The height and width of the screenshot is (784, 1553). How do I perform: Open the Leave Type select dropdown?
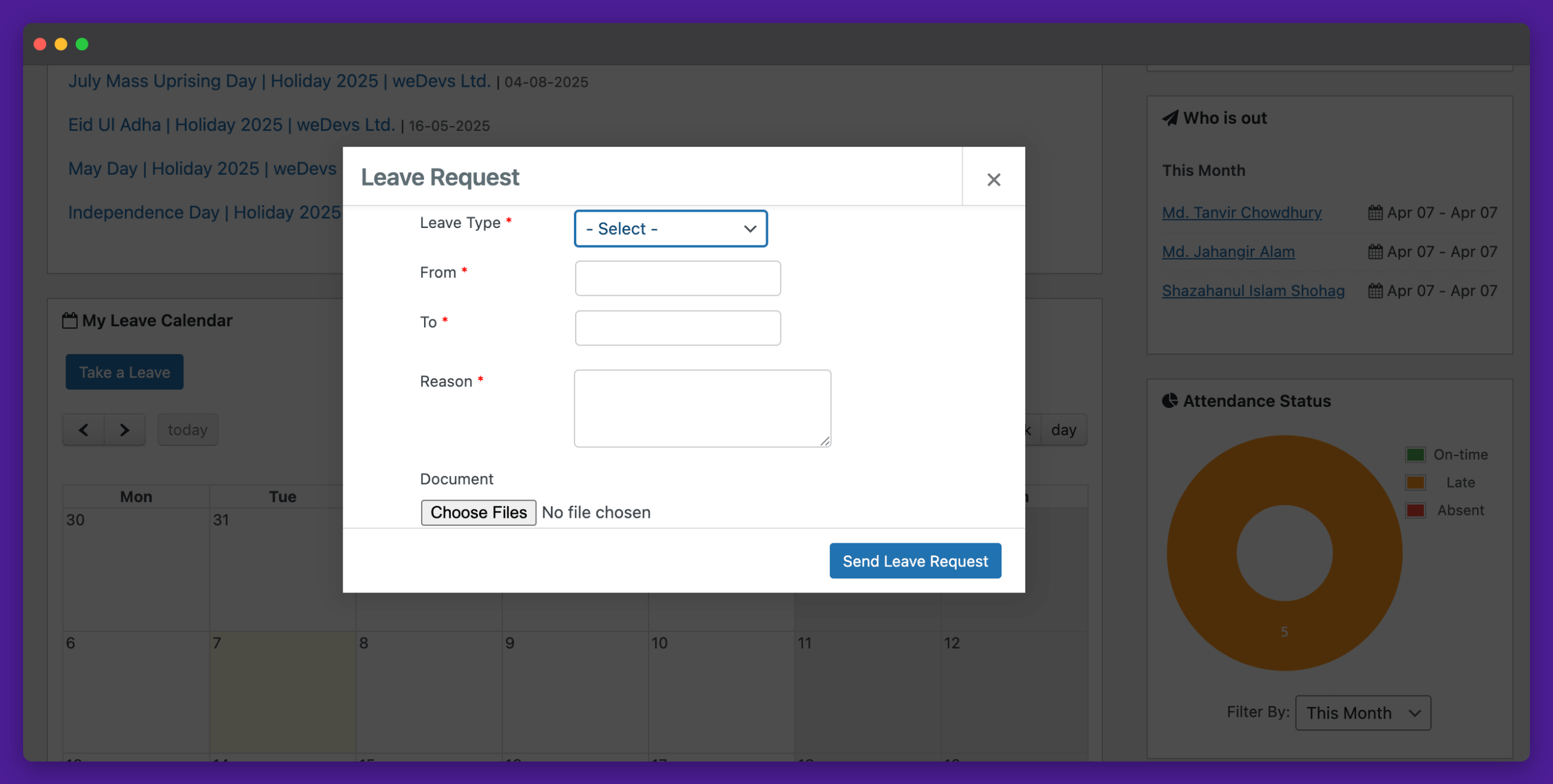[670, 229]
